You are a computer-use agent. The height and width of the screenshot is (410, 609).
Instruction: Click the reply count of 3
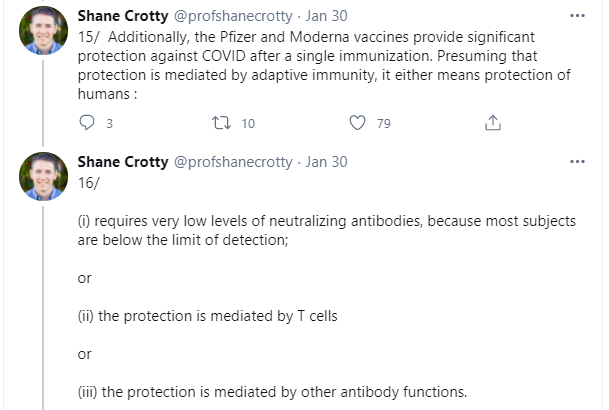109,123
